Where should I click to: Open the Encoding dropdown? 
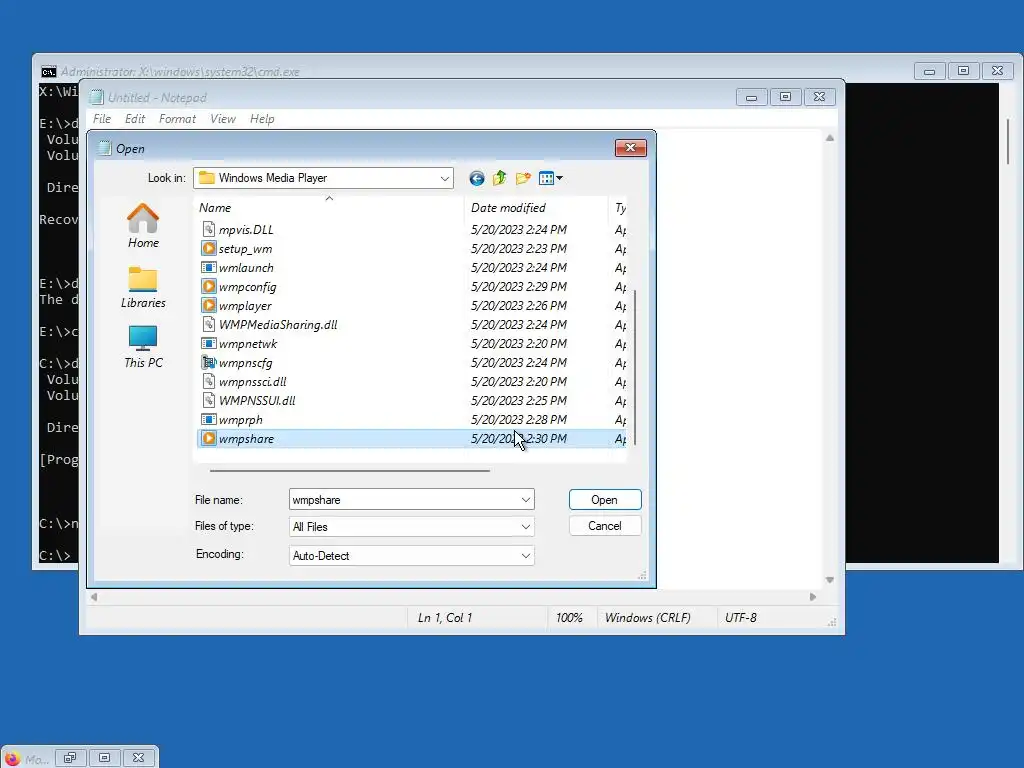click(x=526, y=556)
